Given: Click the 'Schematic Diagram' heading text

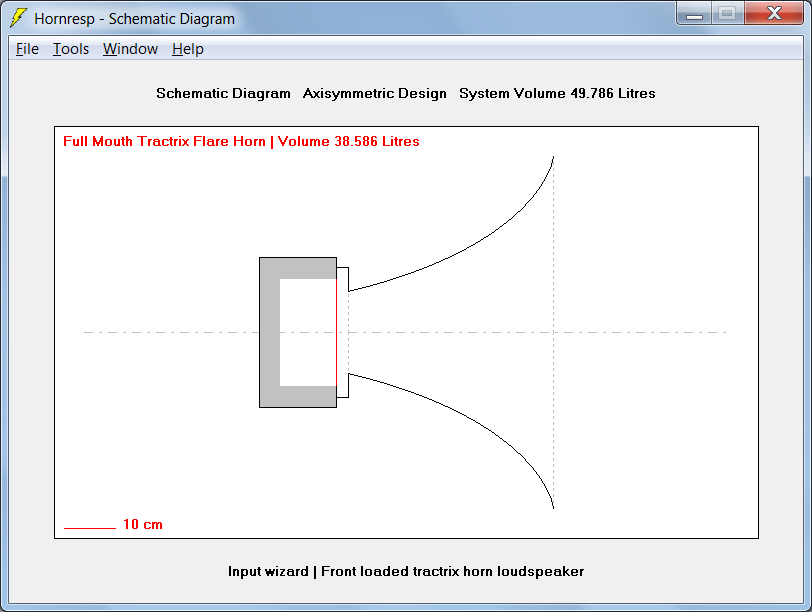Looking at the screenshot, I should tap(223, 94).
